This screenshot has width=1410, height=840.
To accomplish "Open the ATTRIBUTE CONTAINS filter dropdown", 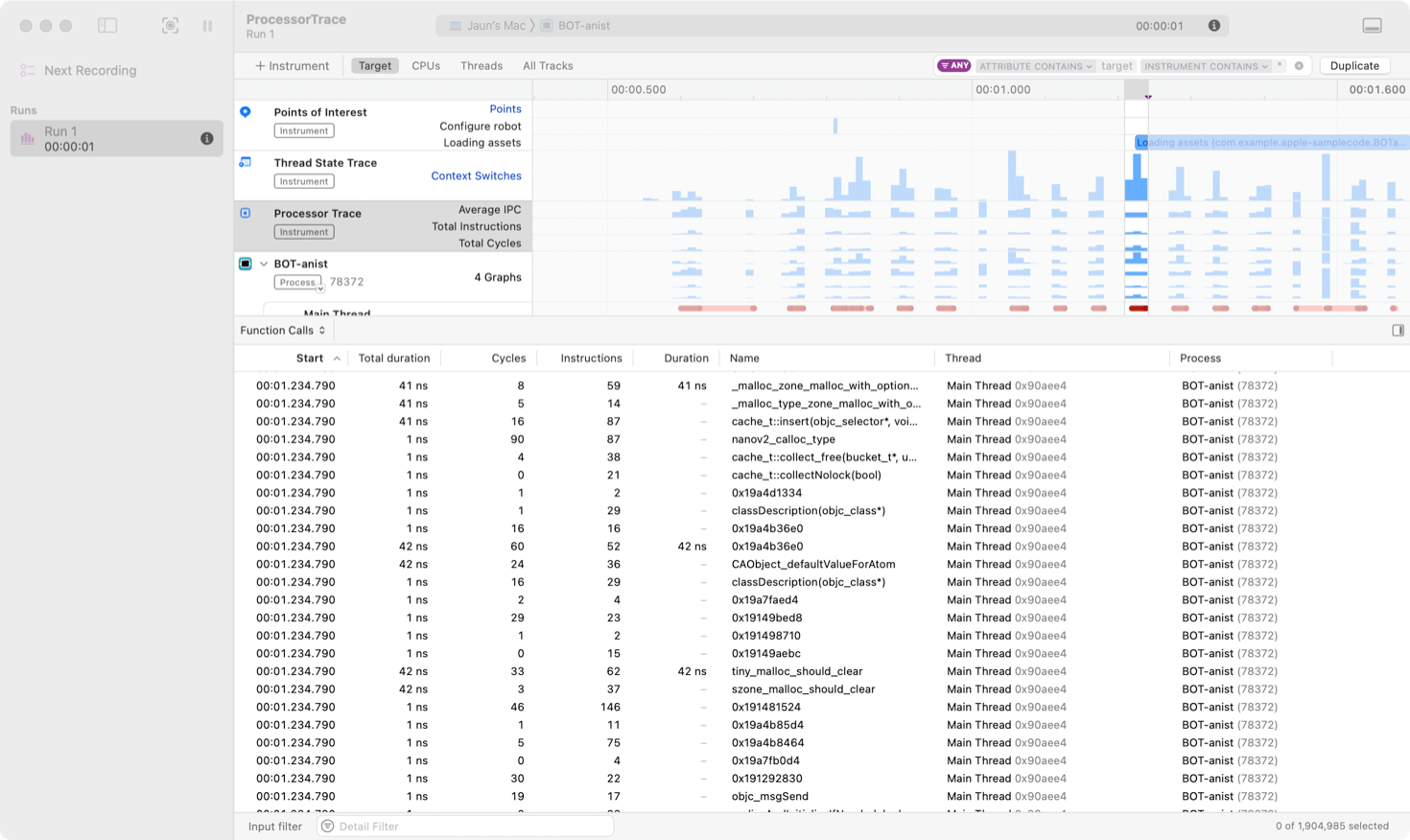I will click(1035, 66).
